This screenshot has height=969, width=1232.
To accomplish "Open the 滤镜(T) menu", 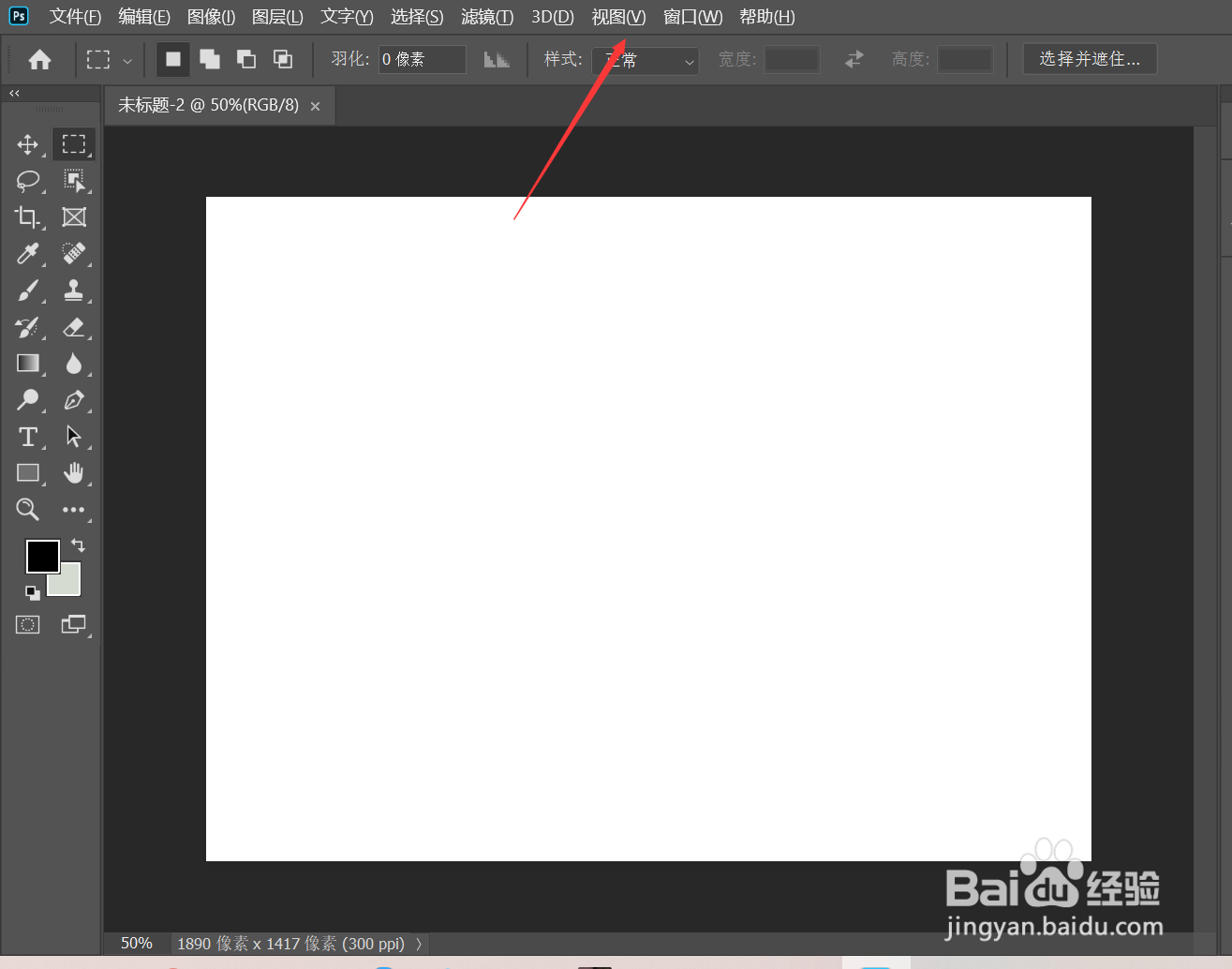I will click(x=487, y=17).
